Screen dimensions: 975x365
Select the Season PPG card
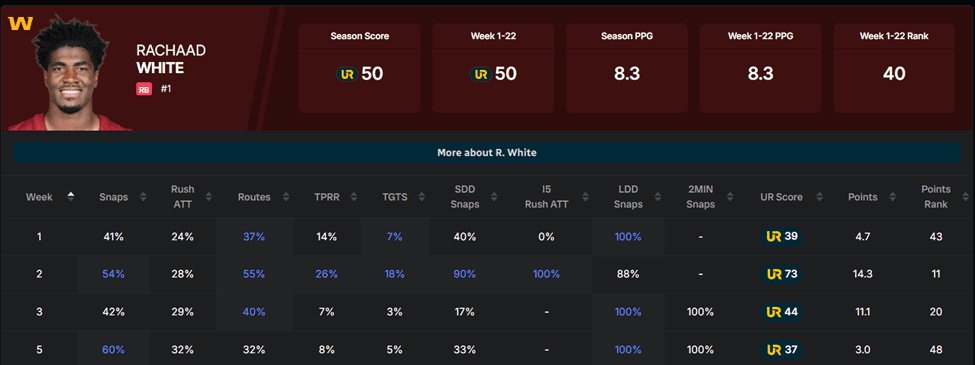click(x=627, y=68)
